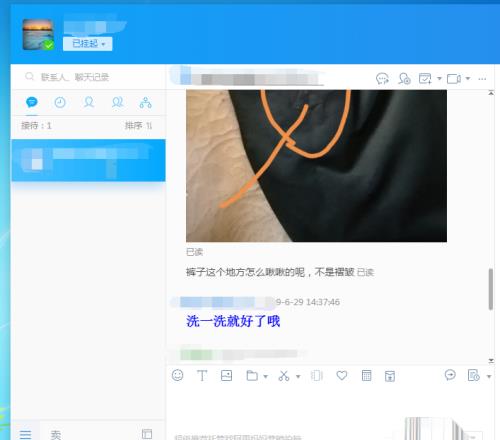Open the organization structure tab
Image resolution: width=500 pixels, height=440 pixels.
146,102
